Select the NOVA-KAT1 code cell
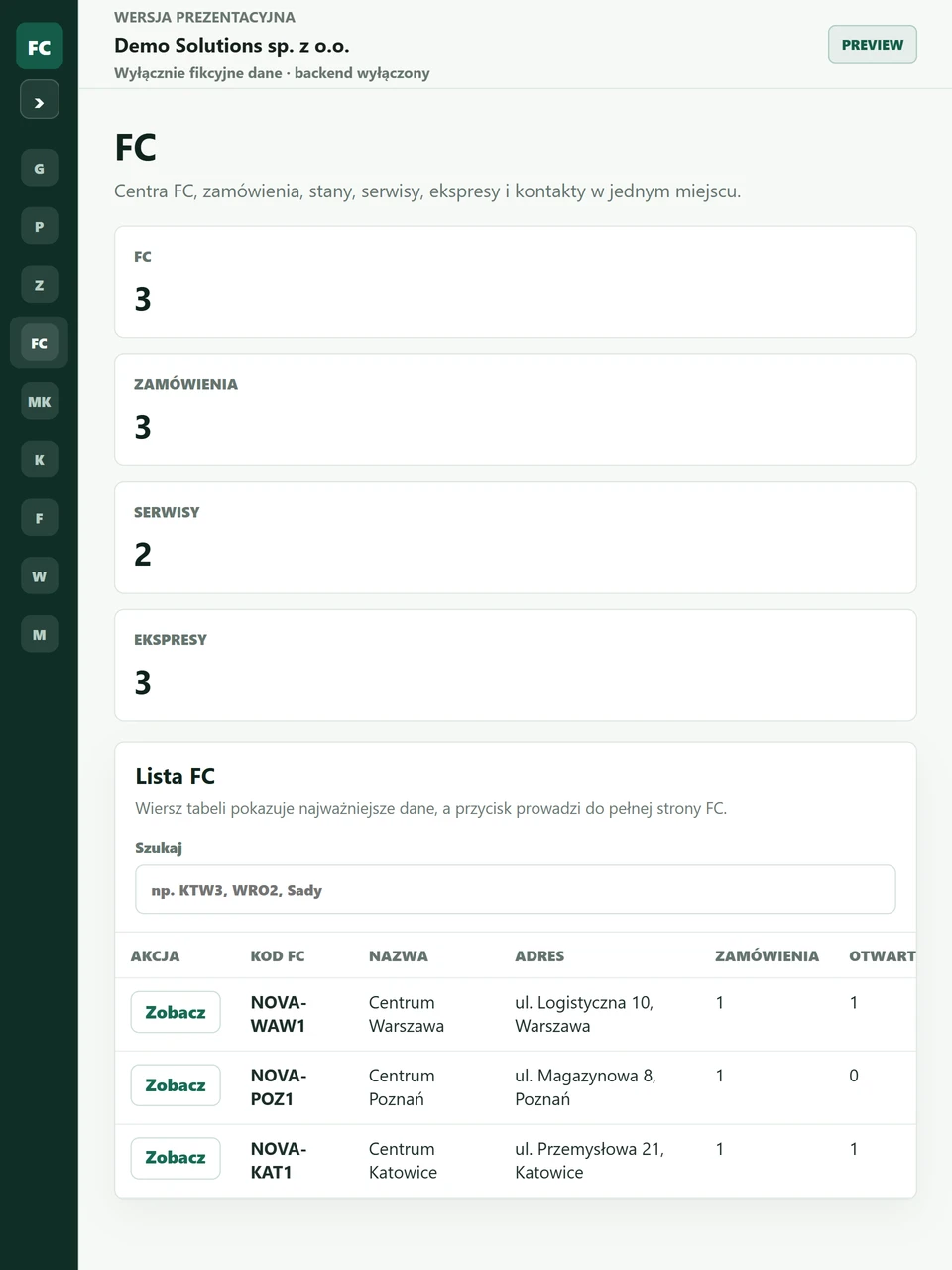This screenshot has height=1270, width=952. pos(279,1161)
